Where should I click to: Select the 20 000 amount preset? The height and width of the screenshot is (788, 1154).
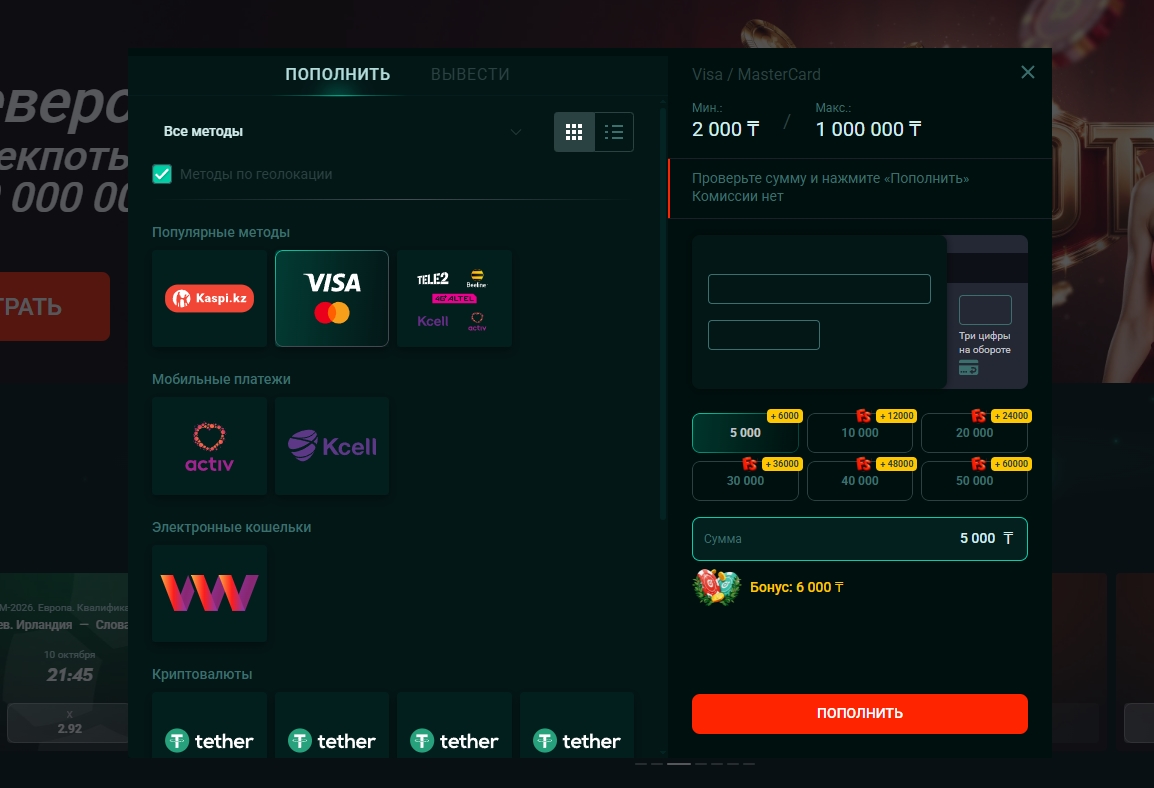974,433
